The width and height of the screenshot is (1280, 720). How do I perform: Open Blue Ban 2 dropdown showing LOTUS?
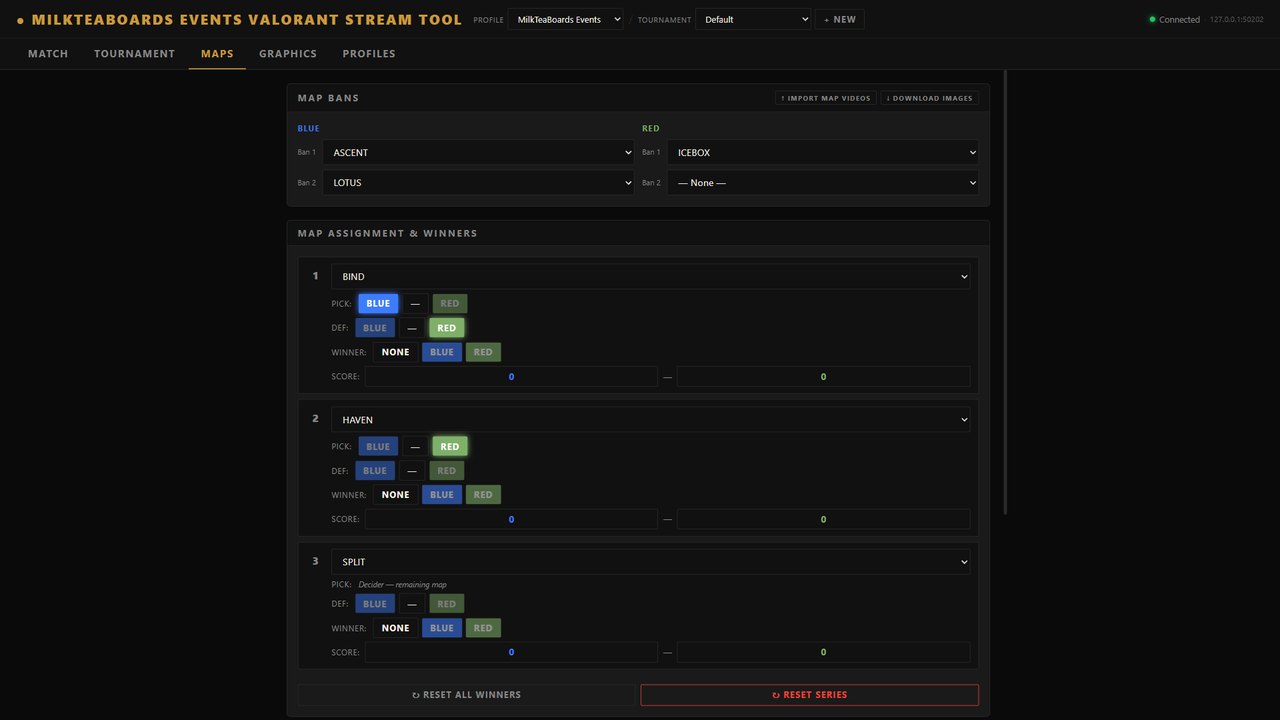tap(478, 183)
